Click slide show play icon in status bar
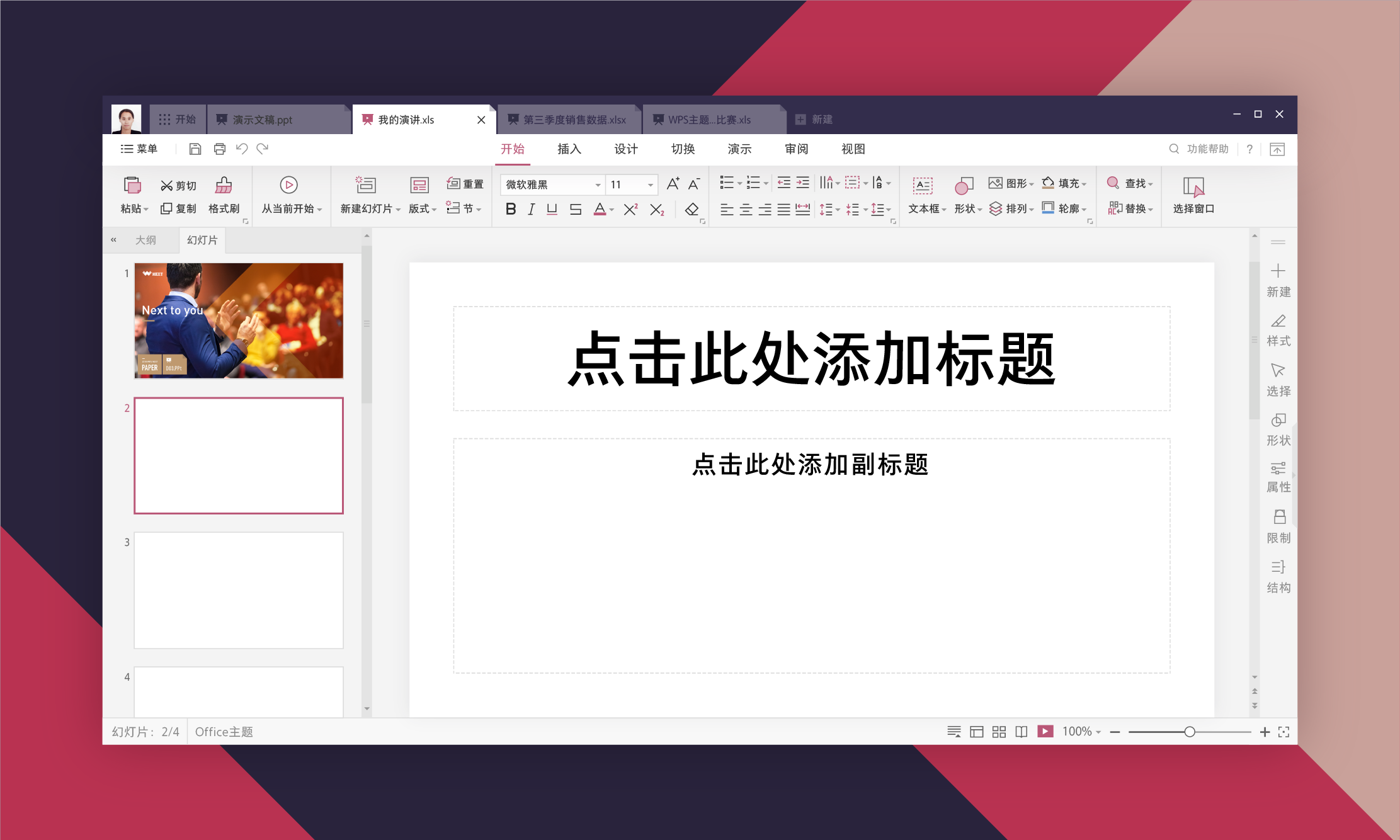This screenshot has width=1400, height=840. 1045,732
